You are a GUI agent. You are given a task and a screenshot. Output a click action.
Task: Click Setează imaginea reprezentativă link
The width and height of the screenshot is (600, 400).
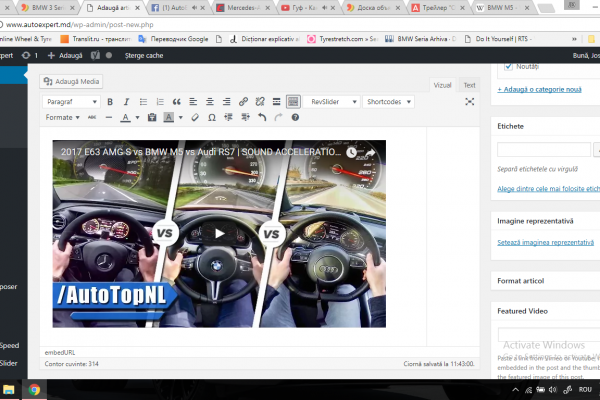coord(545,242)
